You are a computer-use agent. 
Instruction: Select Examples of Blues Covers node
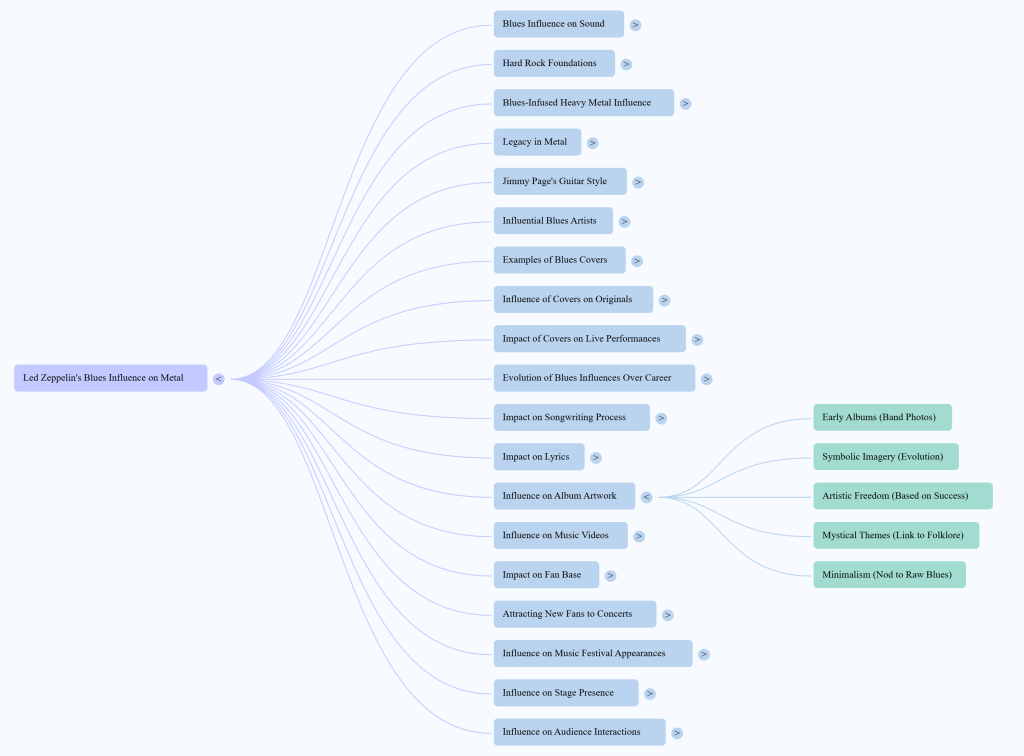[559, 260]
